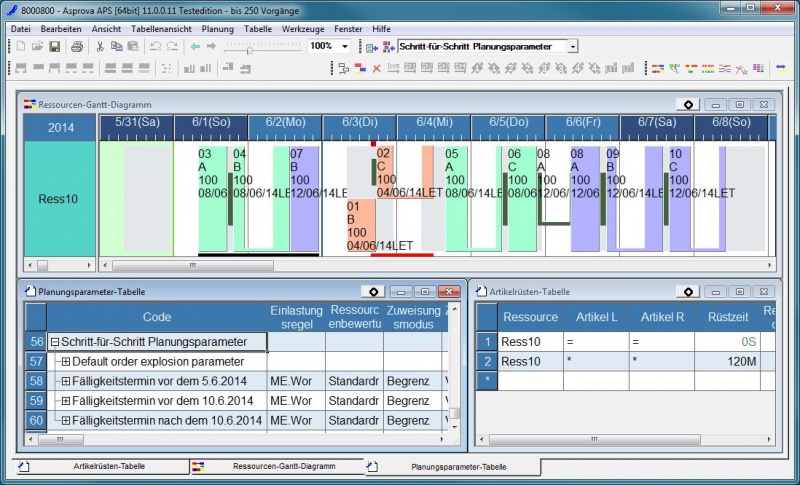Click the Save floppy disk icon

pos(55,47)
